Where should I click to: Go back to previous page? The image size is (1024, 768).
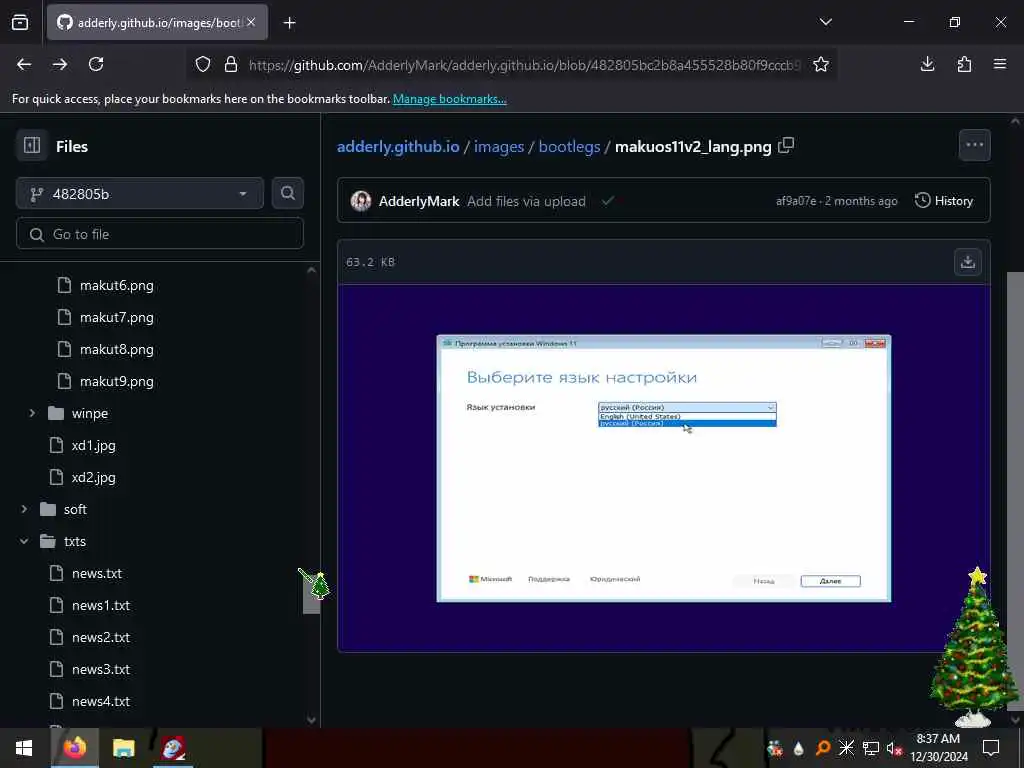(x=24, y=64)
